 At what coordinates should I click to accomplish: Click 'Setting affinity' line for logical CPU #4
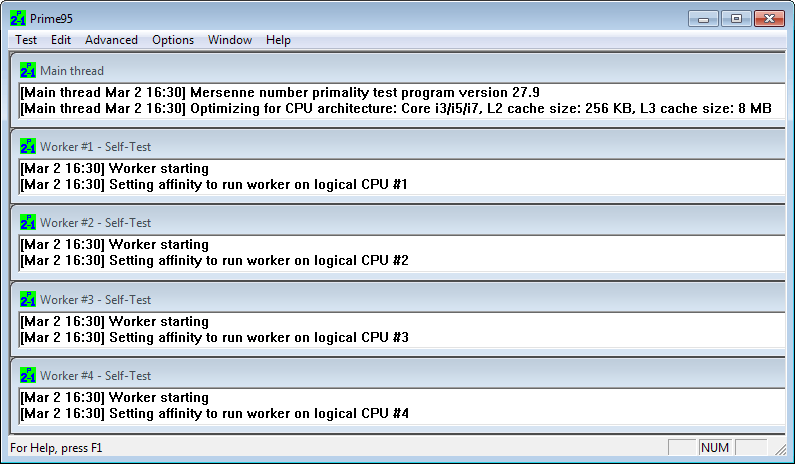coord(214,414)
